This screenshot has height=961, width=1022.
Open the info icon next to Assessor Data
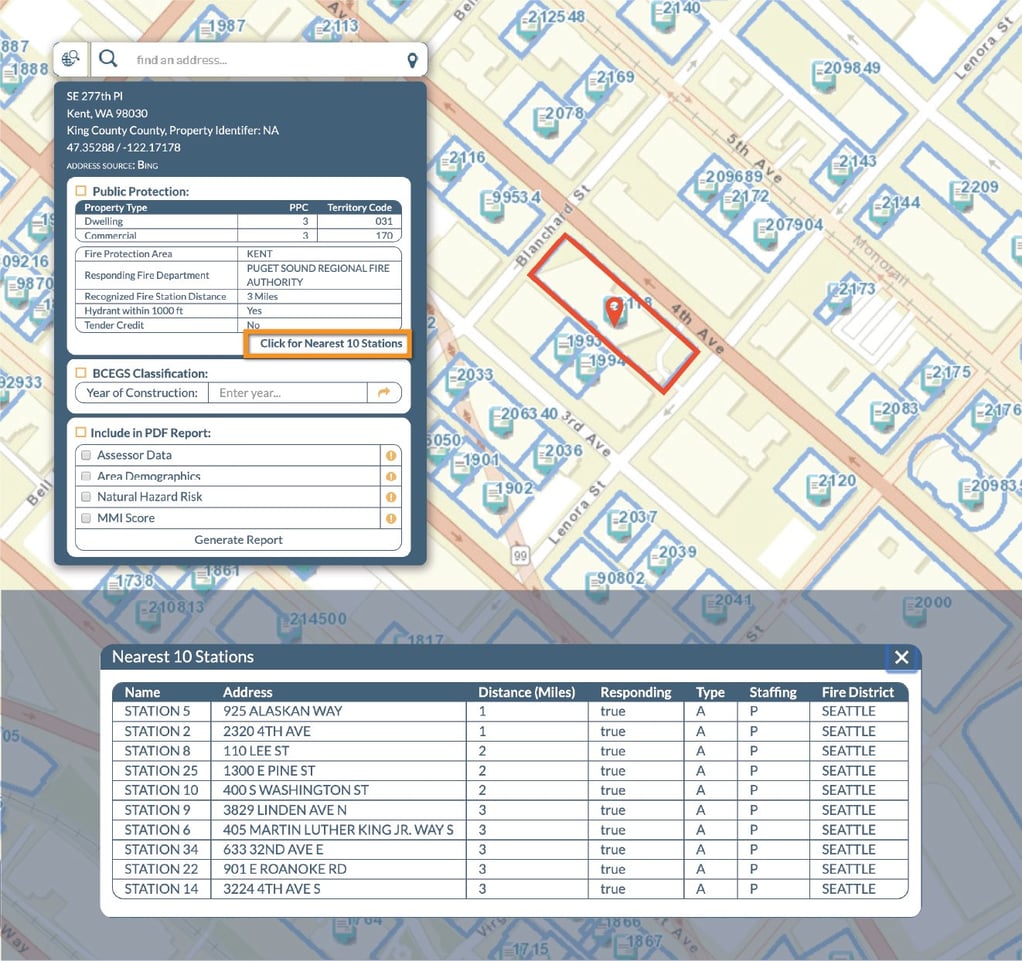(390, 455)
